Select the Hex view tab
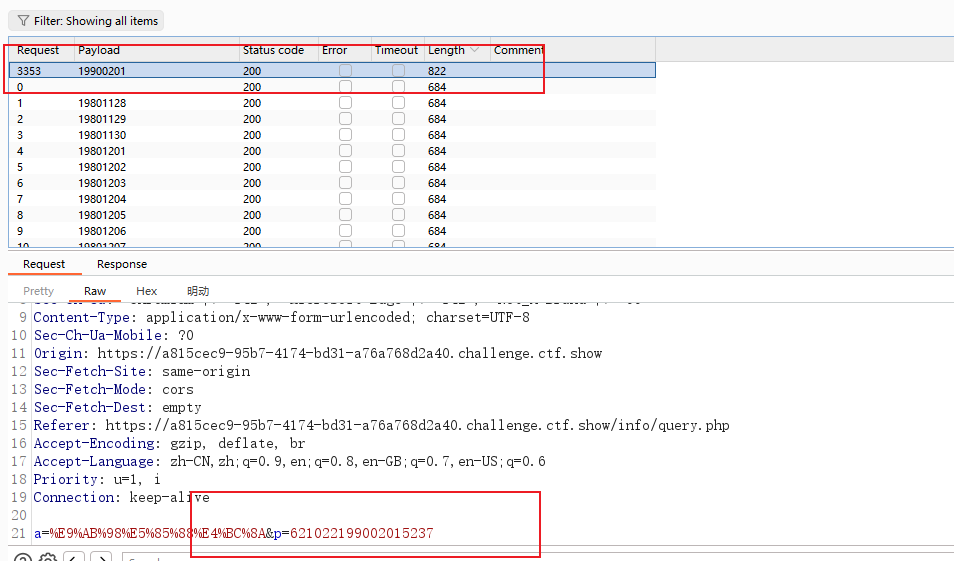The width and height of the screenshot is (954, 561). [147, 291]
